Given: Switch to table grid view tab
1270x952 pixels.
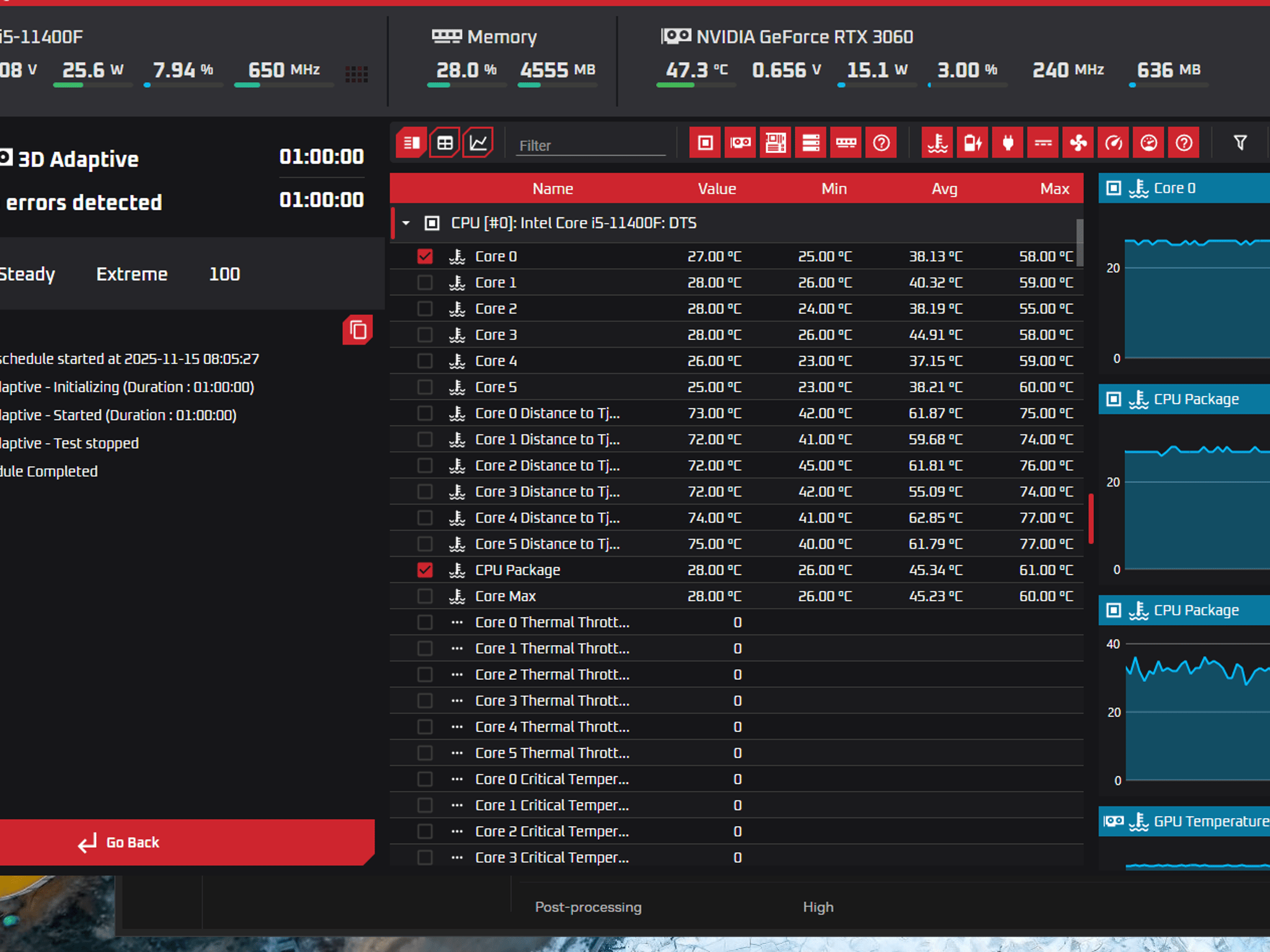Looking at the screenshot, I should click(x=445, y=143).
